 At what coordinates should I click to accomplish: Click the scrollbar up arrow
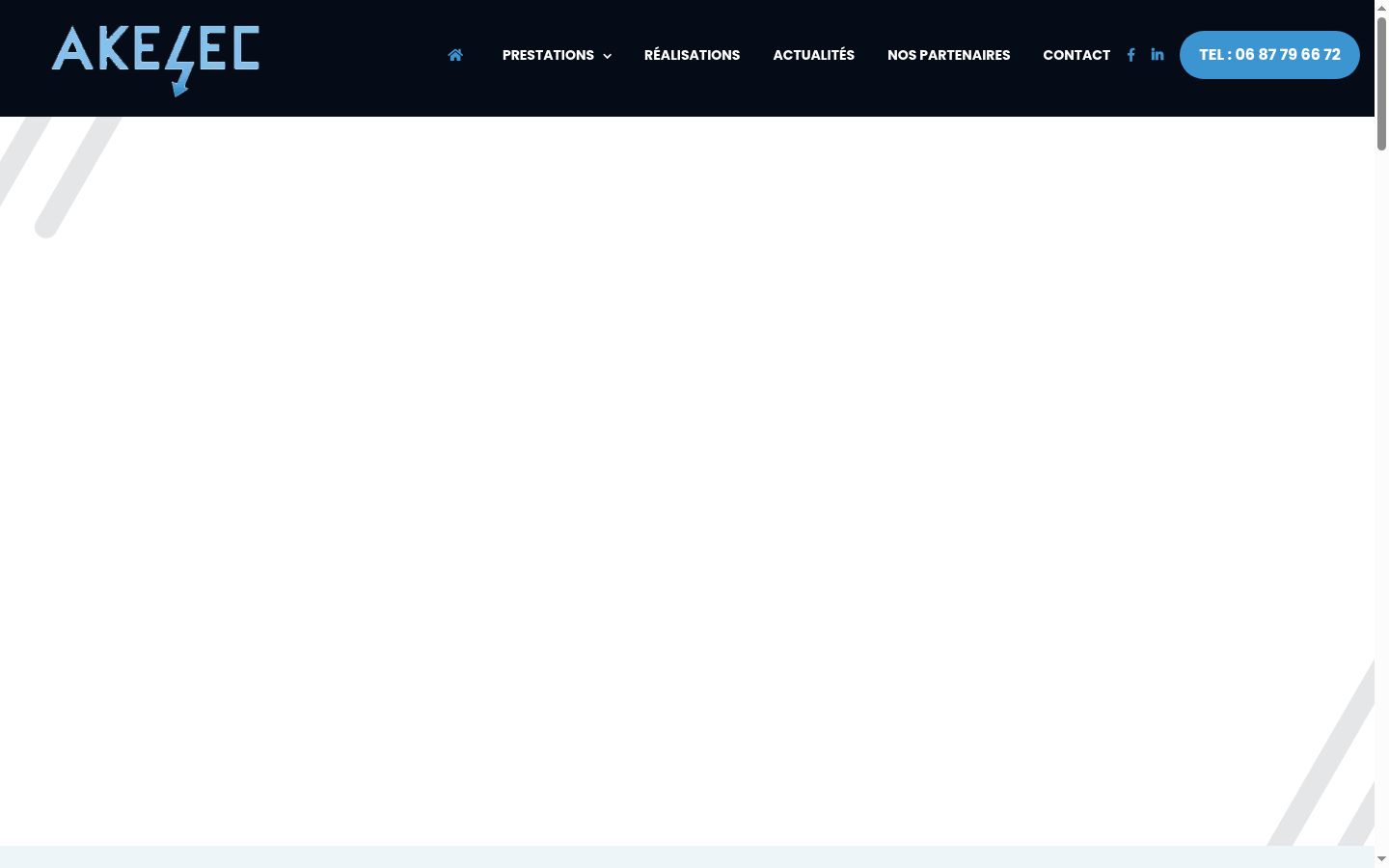coord(1381,8)
